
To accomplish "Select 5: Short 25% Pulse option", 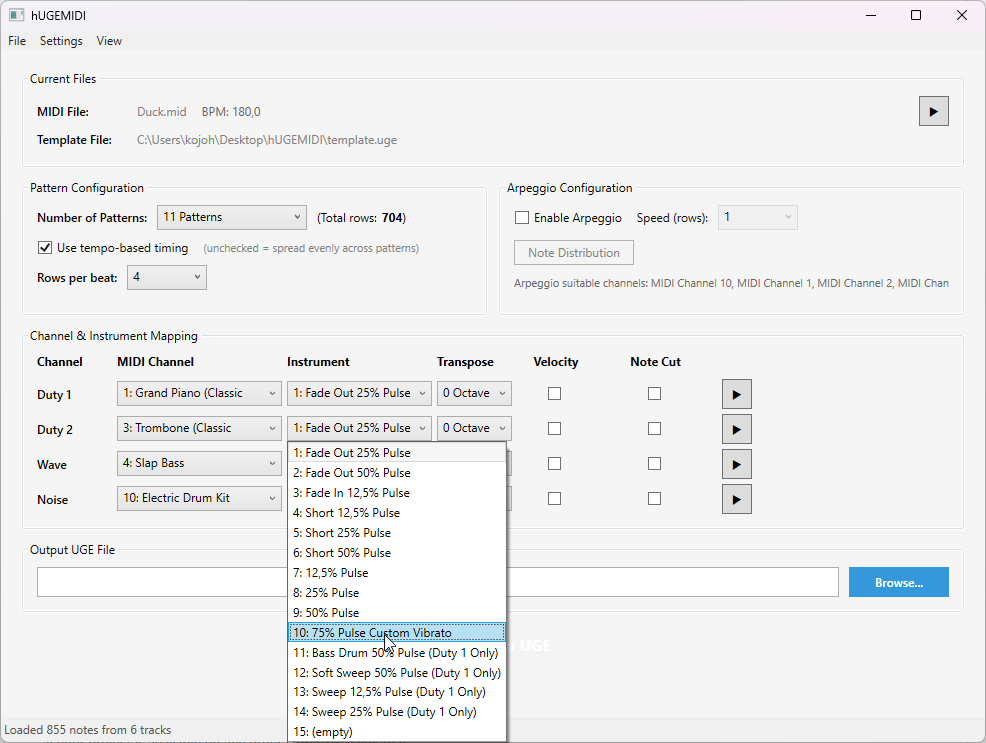I will [x=397, y=533].
